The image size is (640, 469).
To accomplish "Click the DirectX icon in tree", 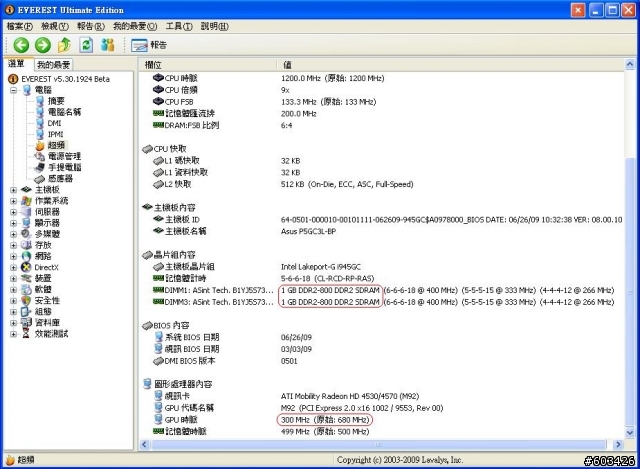I will pos(26,267).
